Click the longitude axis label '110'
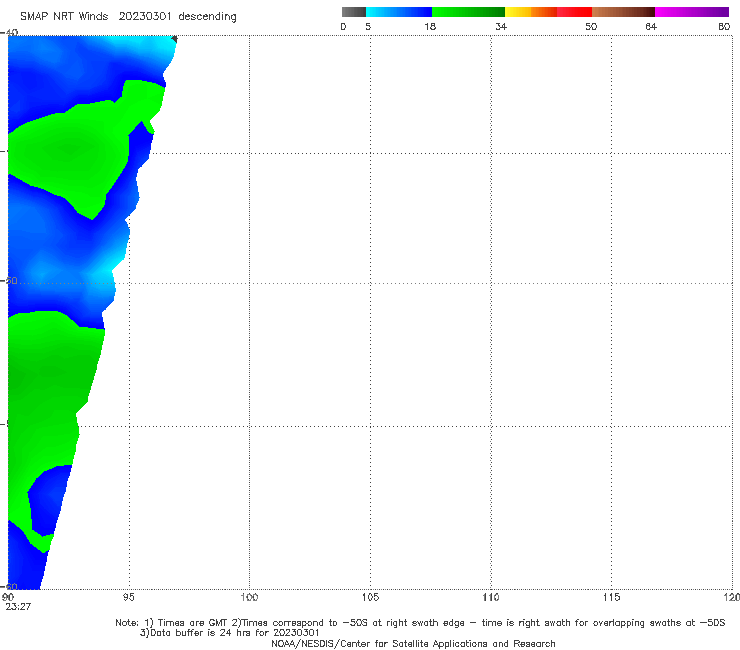Image resolution: width=740 pixels, height=650 pixels. point(491,598)
